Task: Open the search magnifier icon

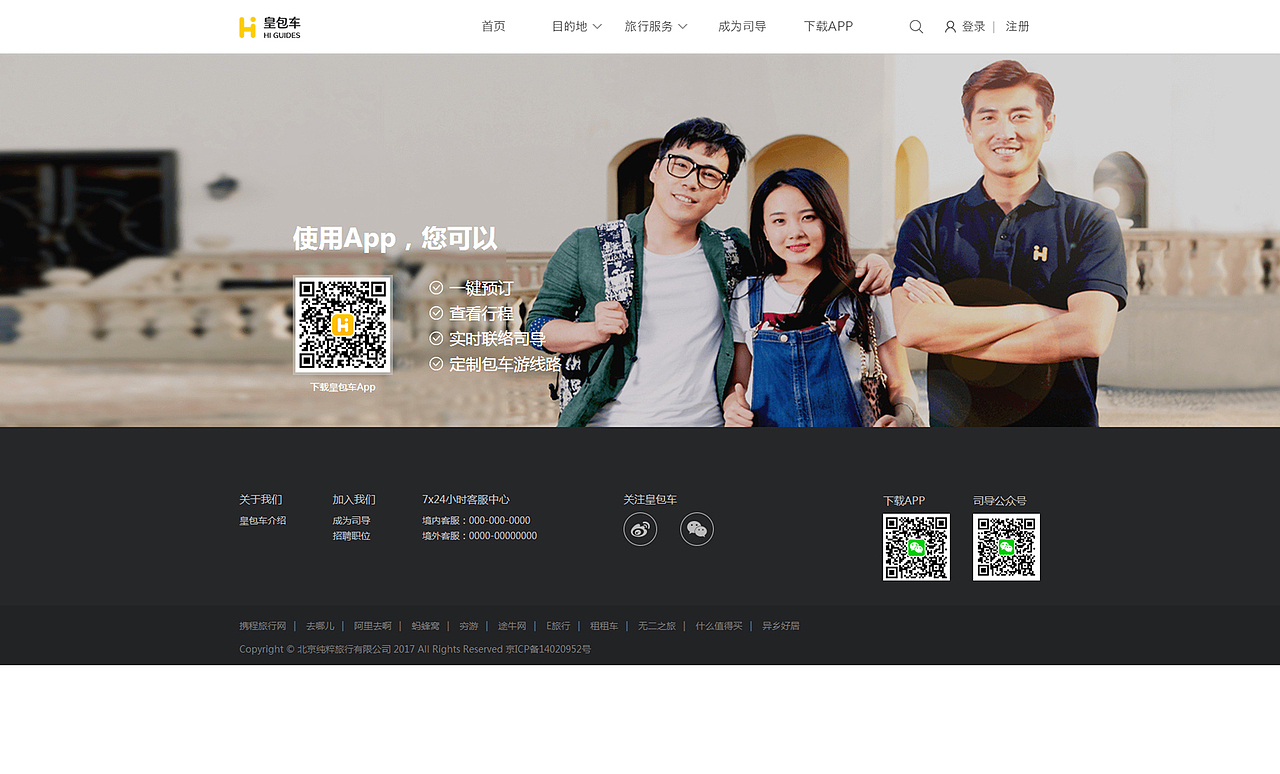Action: pos(916,26)
